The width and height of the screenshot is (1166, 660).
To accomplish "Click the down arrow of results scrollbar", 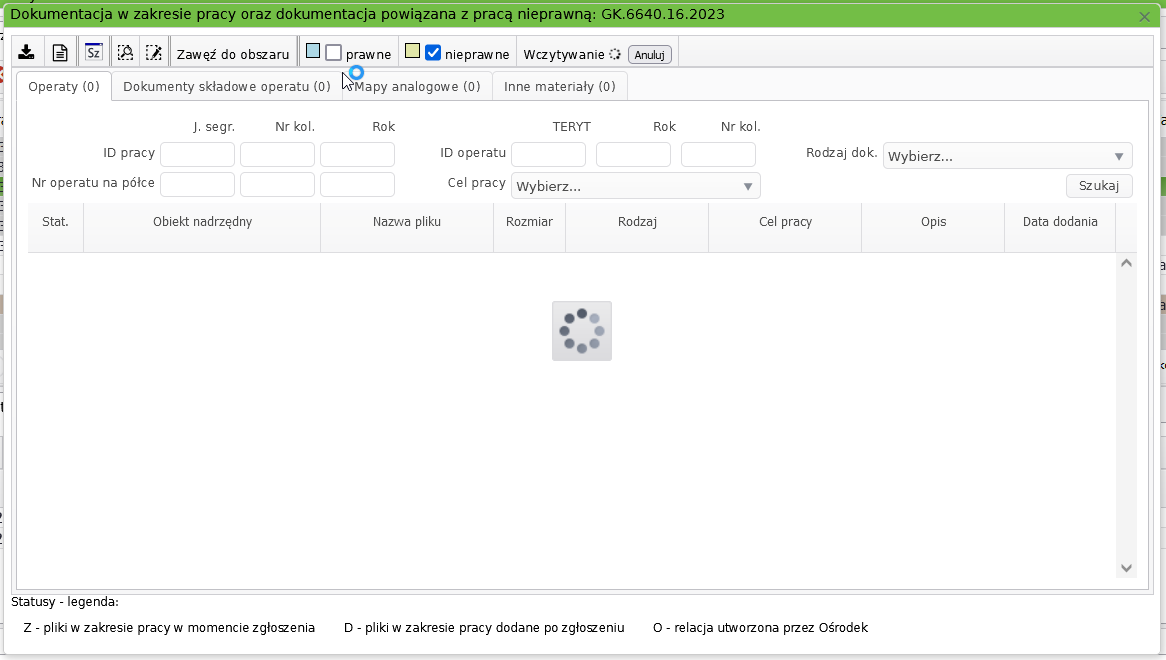I will point(1126,568).
